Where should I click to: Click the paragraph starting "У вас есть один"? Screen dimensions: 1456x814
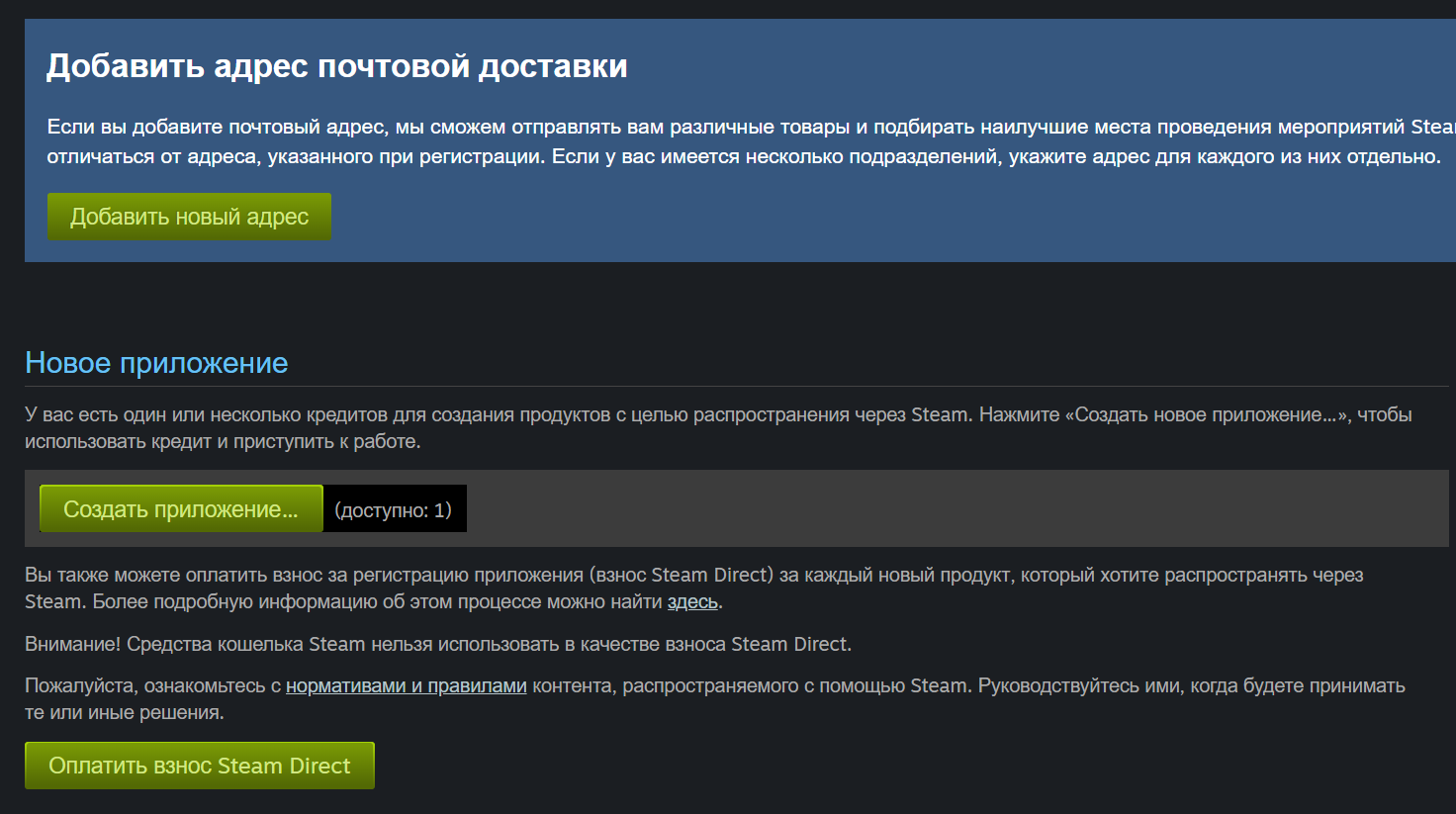(718, 427)
